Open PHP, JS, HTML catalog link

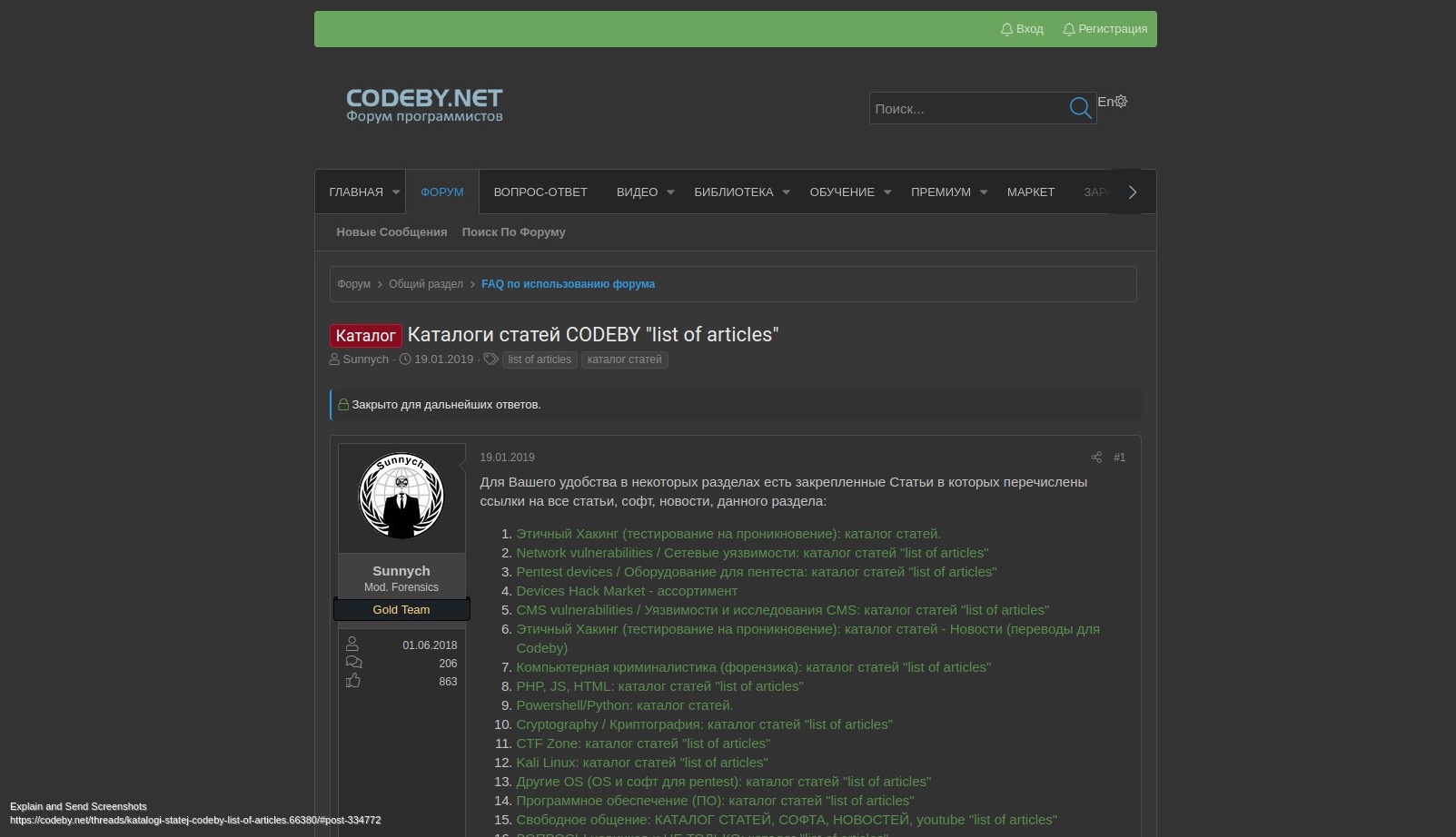tap(659, 686)
